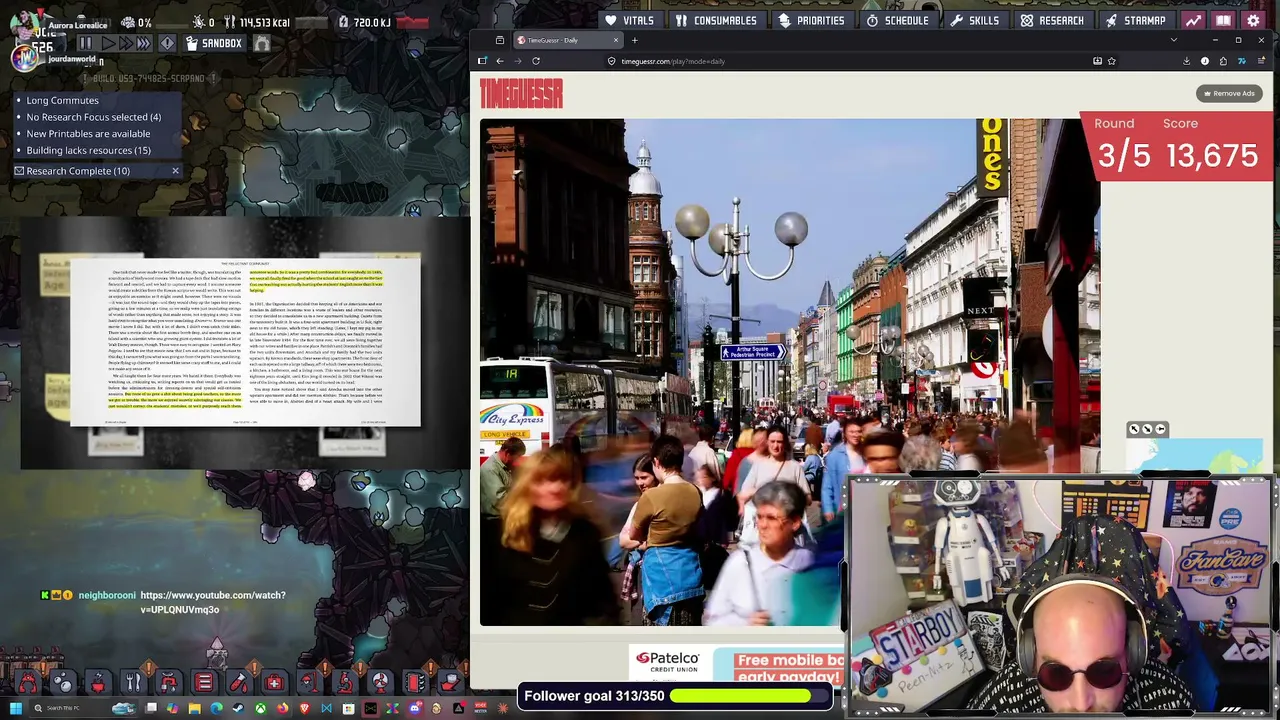Open the YouTube link in chat
The height and width of the screenshot is (720, 1280).
click(213, 602)
